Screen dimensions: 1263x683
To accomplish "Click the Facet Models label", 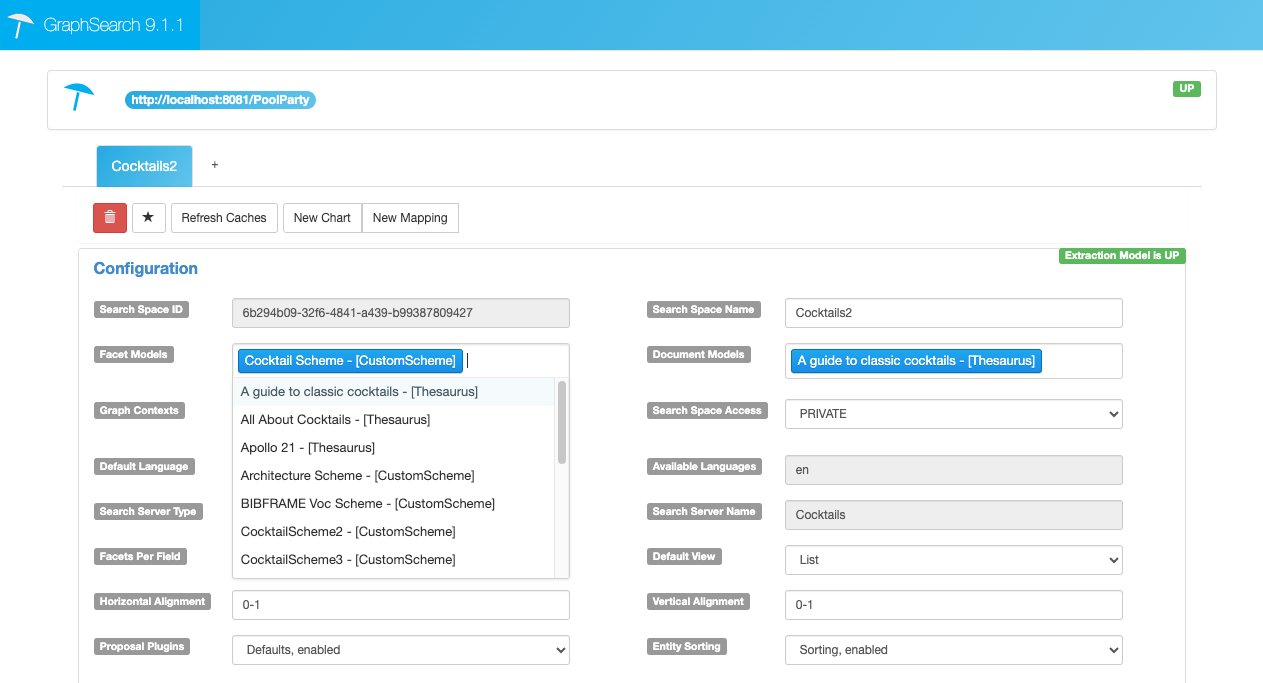I will tap(133, 354).
